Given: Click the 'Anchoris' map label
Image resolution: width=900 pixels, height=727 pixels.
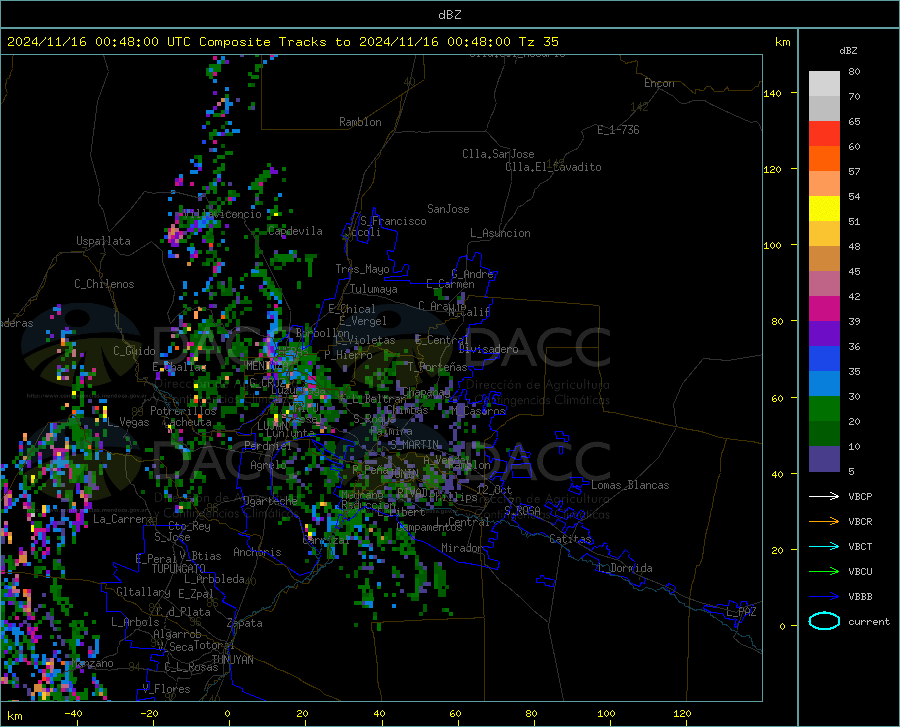Looking at the screenshot, I should point(257,552).
